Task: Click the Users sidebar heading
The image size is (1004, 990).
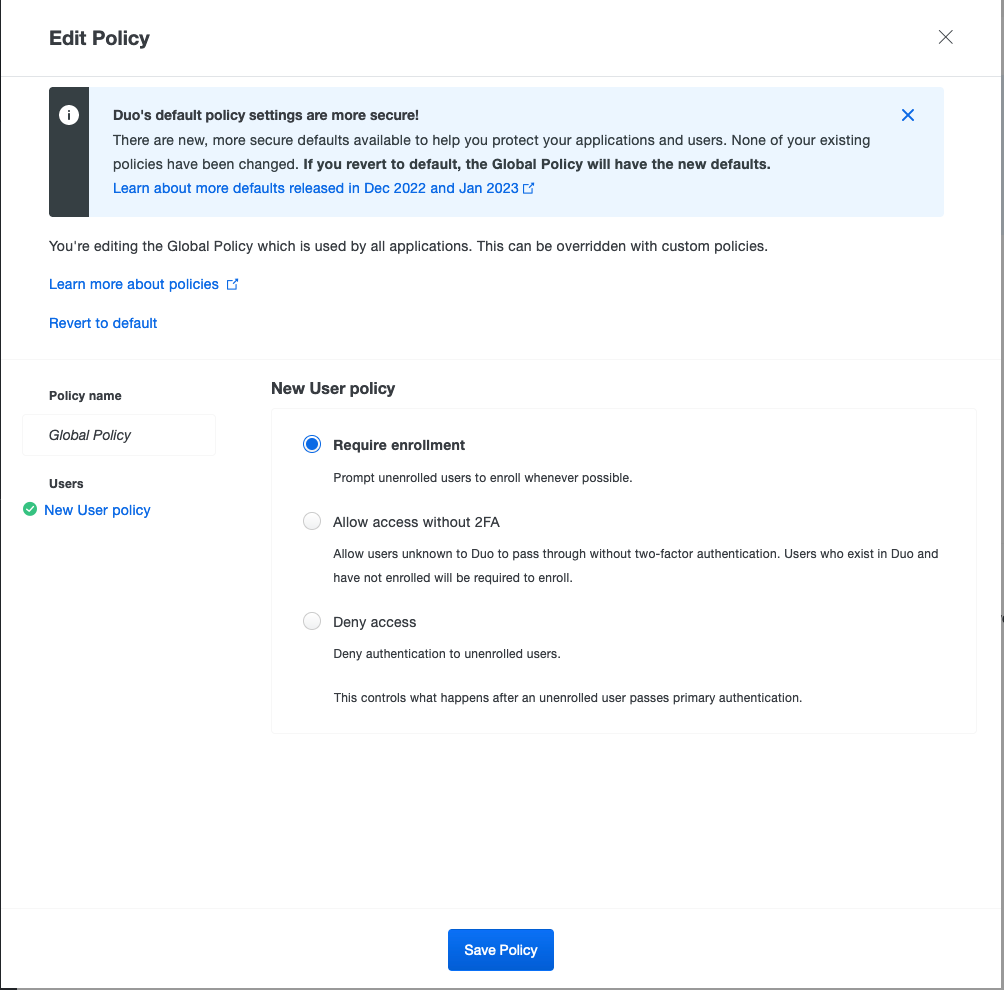Action: [x=66, y=483]
